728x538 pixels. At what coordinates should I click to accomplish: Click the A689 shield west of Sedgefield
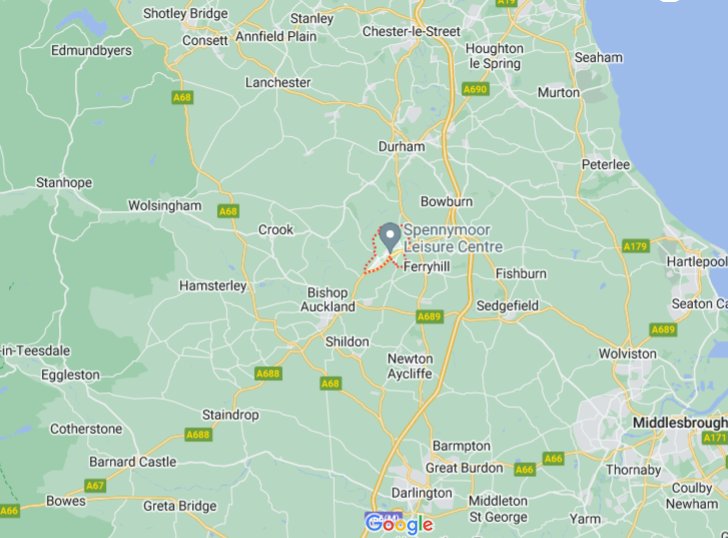click(x=430, y=317)
